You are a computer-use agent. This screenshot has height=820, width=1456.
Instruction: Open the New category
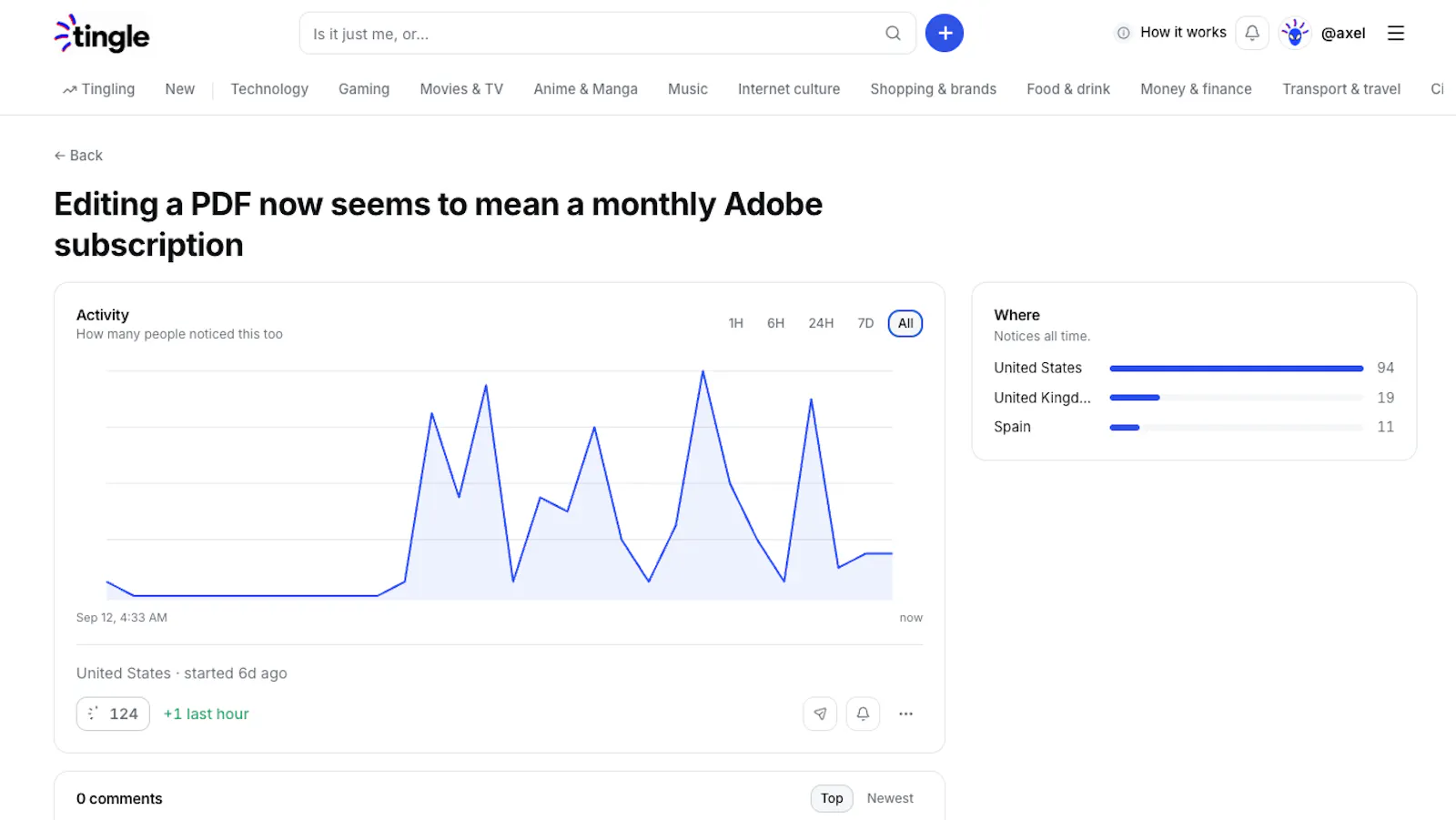point(180,89)
